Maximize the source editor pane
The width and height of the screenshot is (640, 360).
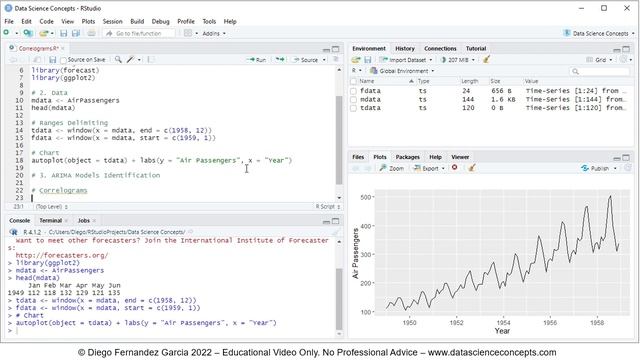(336, 49)
